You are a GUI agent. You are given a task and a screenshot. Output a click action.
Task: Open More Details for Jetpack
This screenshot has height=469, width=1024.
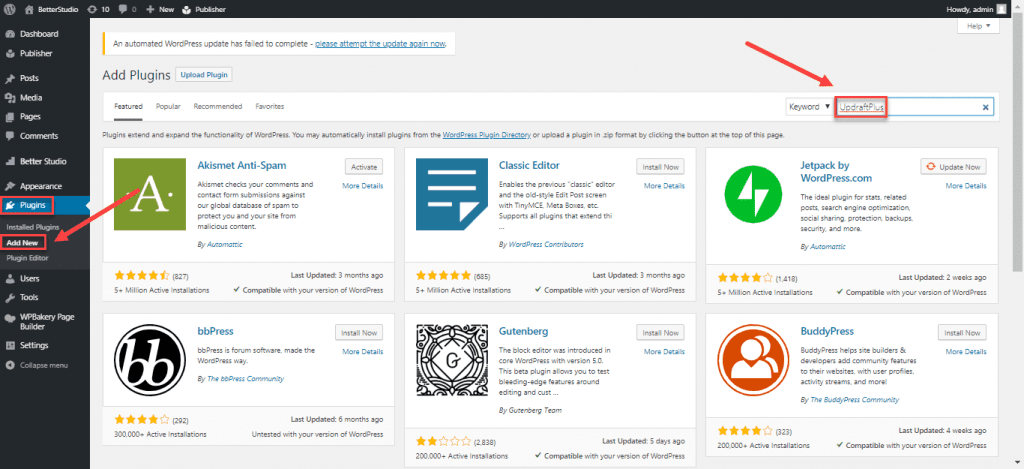coord(966,186)
